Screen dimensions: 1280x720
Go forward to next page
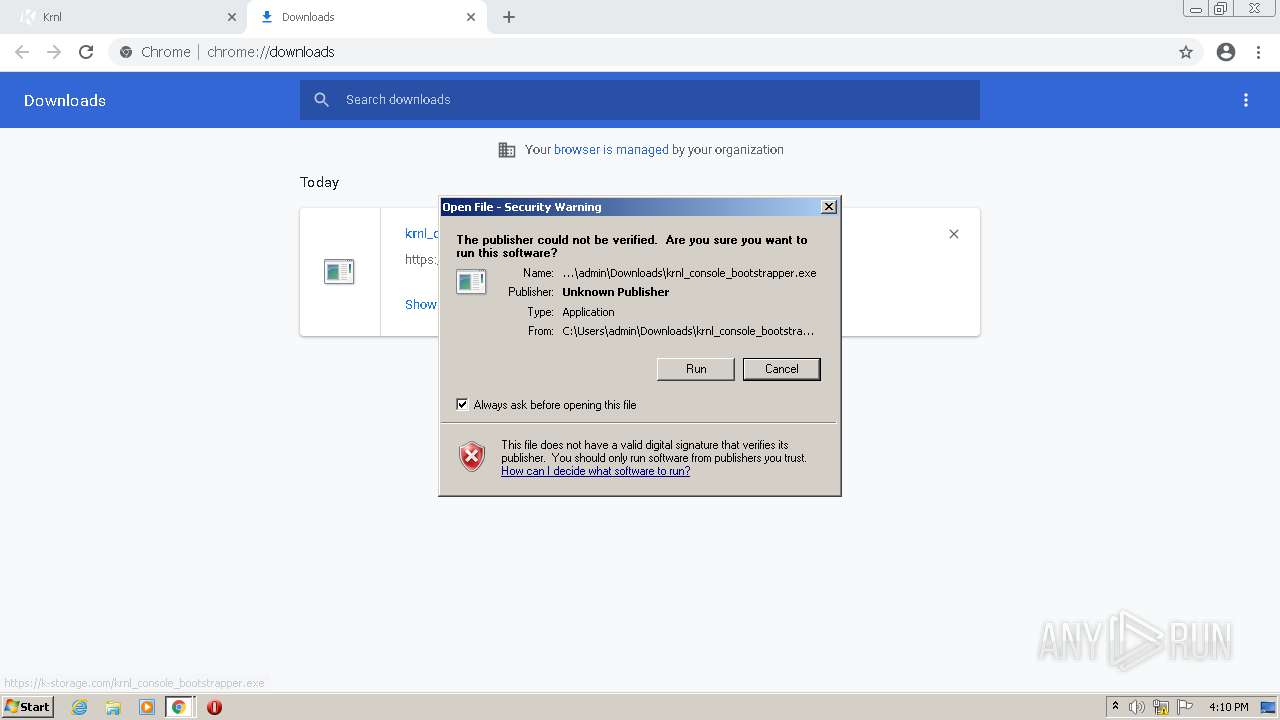pos(54,52)
